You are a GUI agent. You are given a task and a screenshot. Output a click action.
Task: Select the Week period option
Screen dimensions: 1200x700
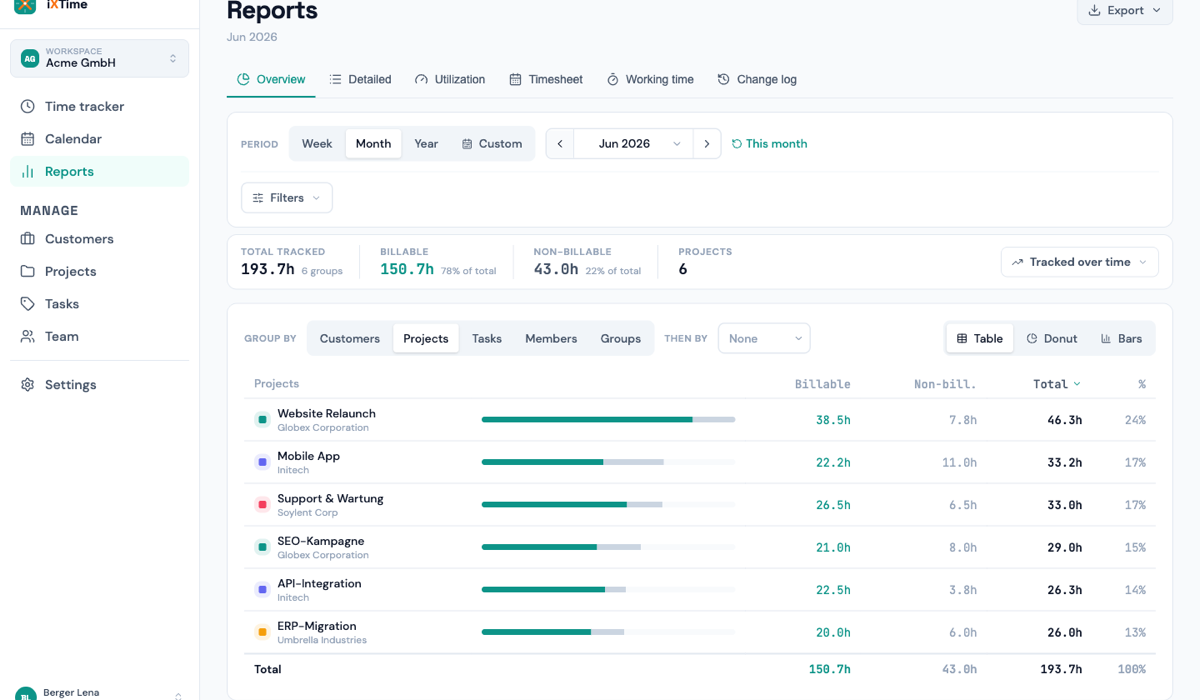[x=317, y=143]
